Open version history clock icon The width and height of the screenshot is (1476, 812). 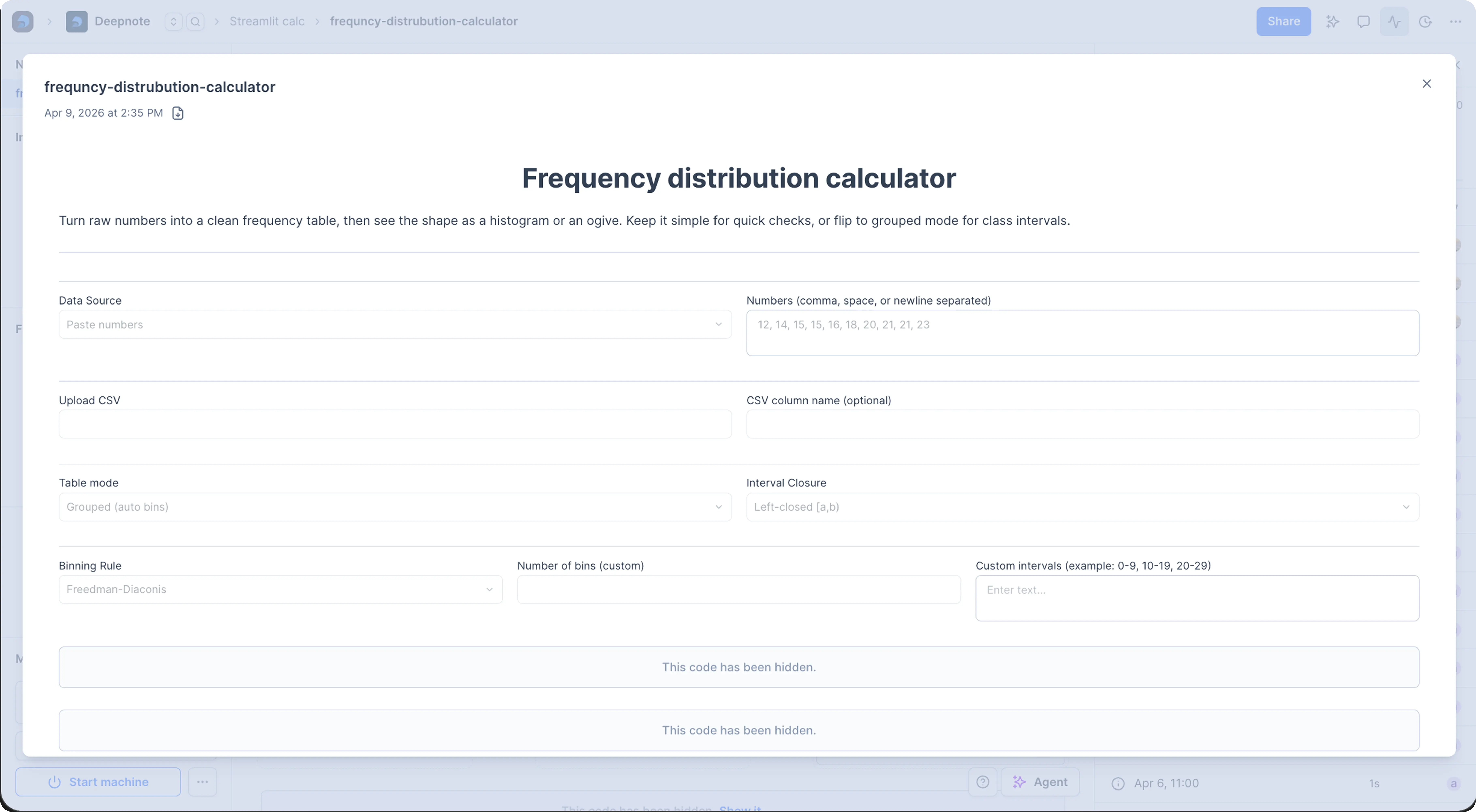pos(1425,21)
